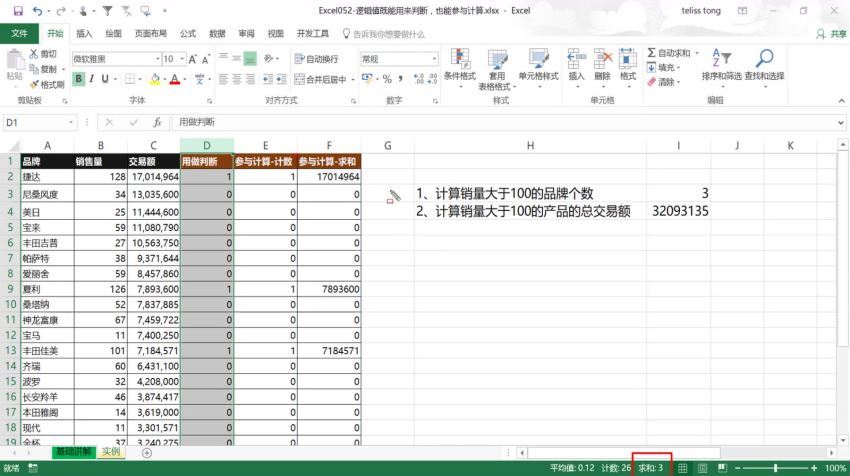Toggle Italic formatting
Image resolution: width=850 pixels, height=476 pixels.
coord(92,79)
